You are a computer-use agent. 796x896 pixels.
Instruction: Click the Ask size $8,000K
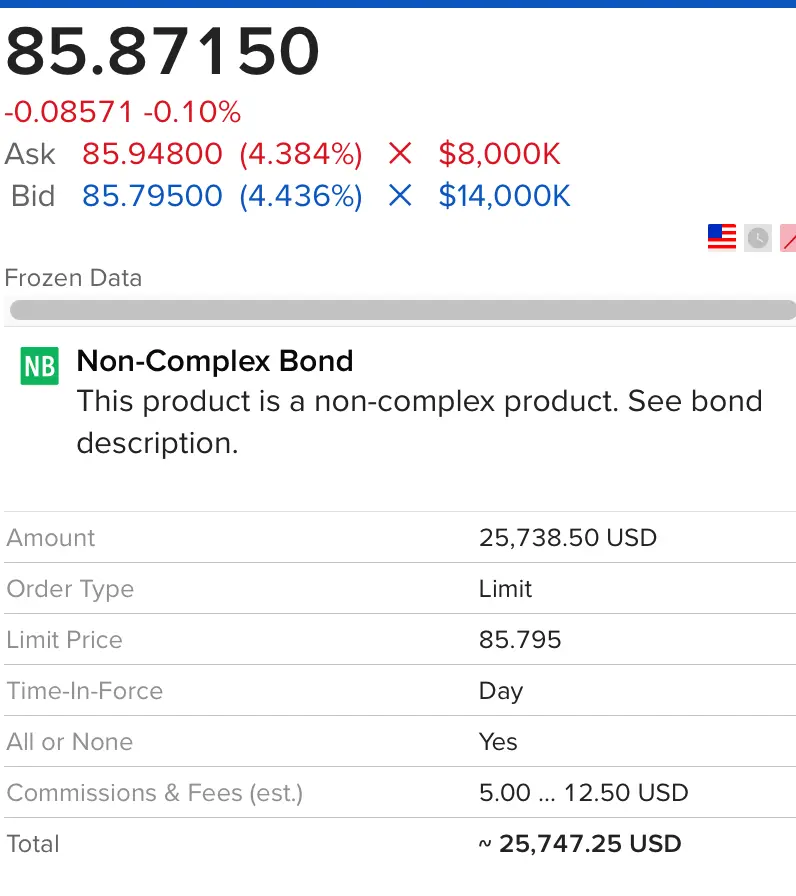[x=500, y=154]
